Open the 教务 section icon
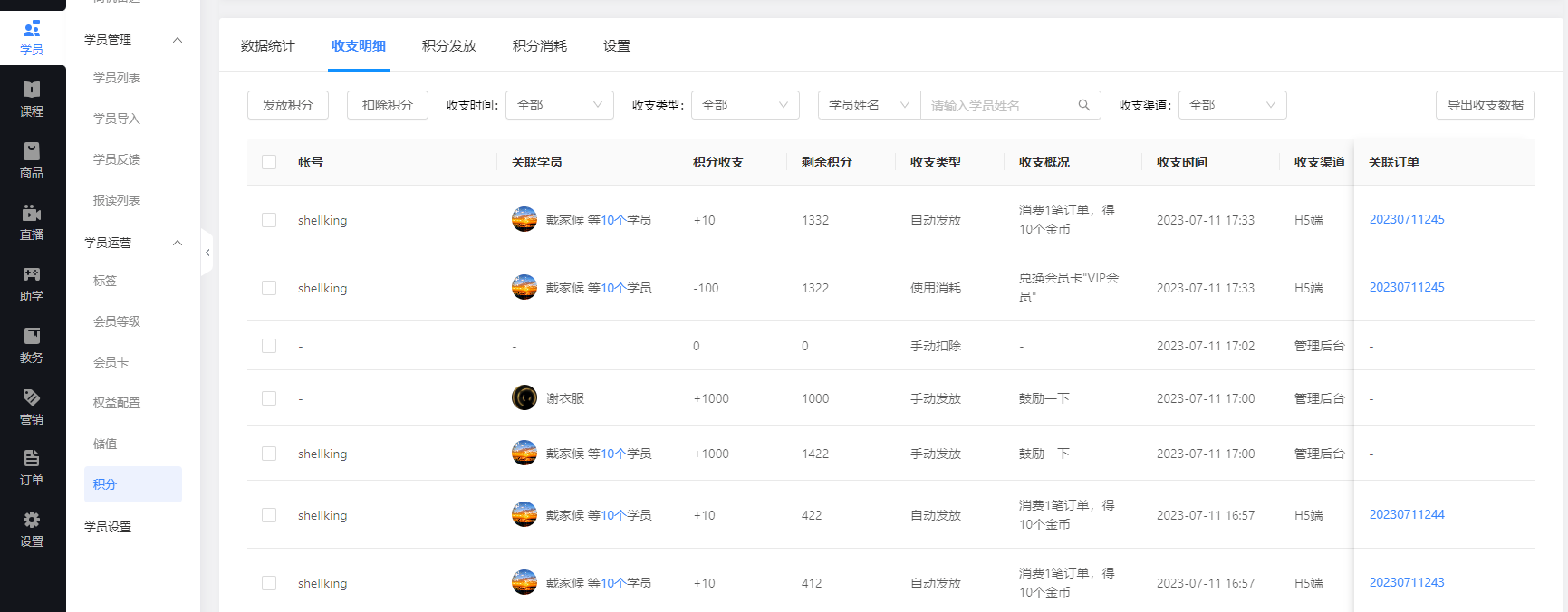The width and height of the screenshot is (1568, 612). tap(32, 335)
